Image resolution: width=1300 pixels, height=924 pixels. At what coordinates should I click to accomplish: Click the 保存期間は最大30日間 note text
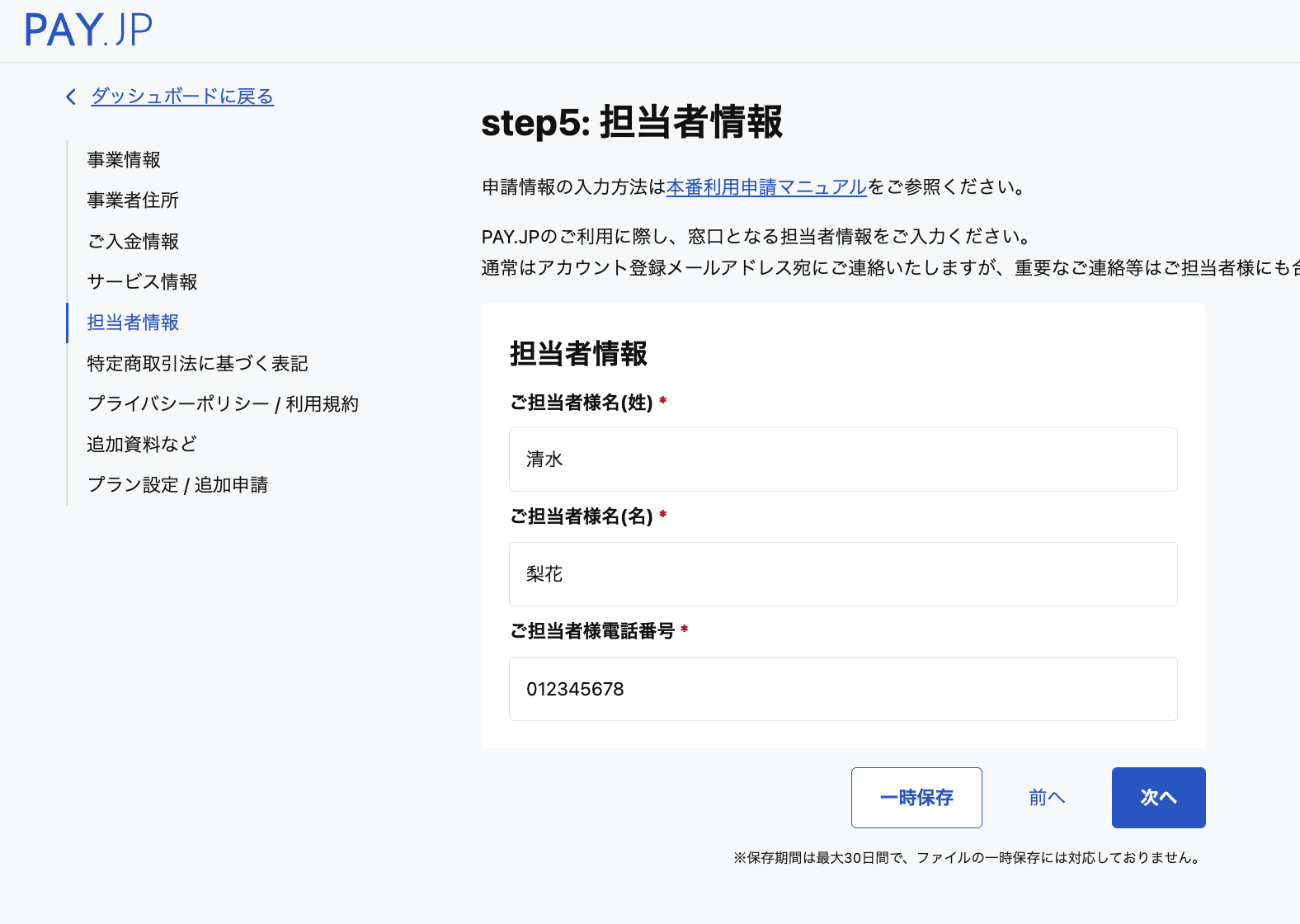(968, 858)
